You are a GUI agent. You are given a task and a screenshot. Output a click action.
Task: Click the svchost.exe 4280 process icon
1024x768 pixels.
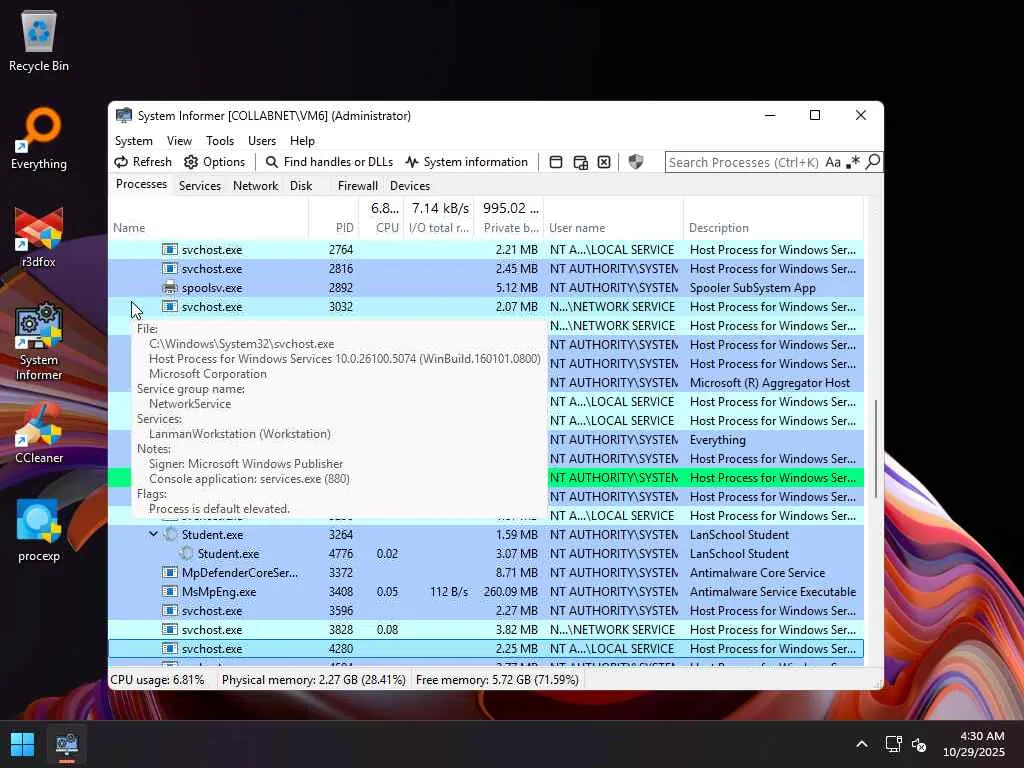click(170, 648)
